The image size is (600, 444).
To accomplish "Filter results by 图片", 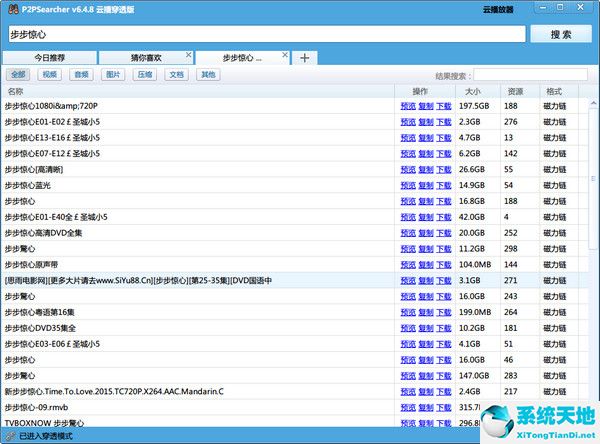I will pyautogui.click(x=113, y=74).
